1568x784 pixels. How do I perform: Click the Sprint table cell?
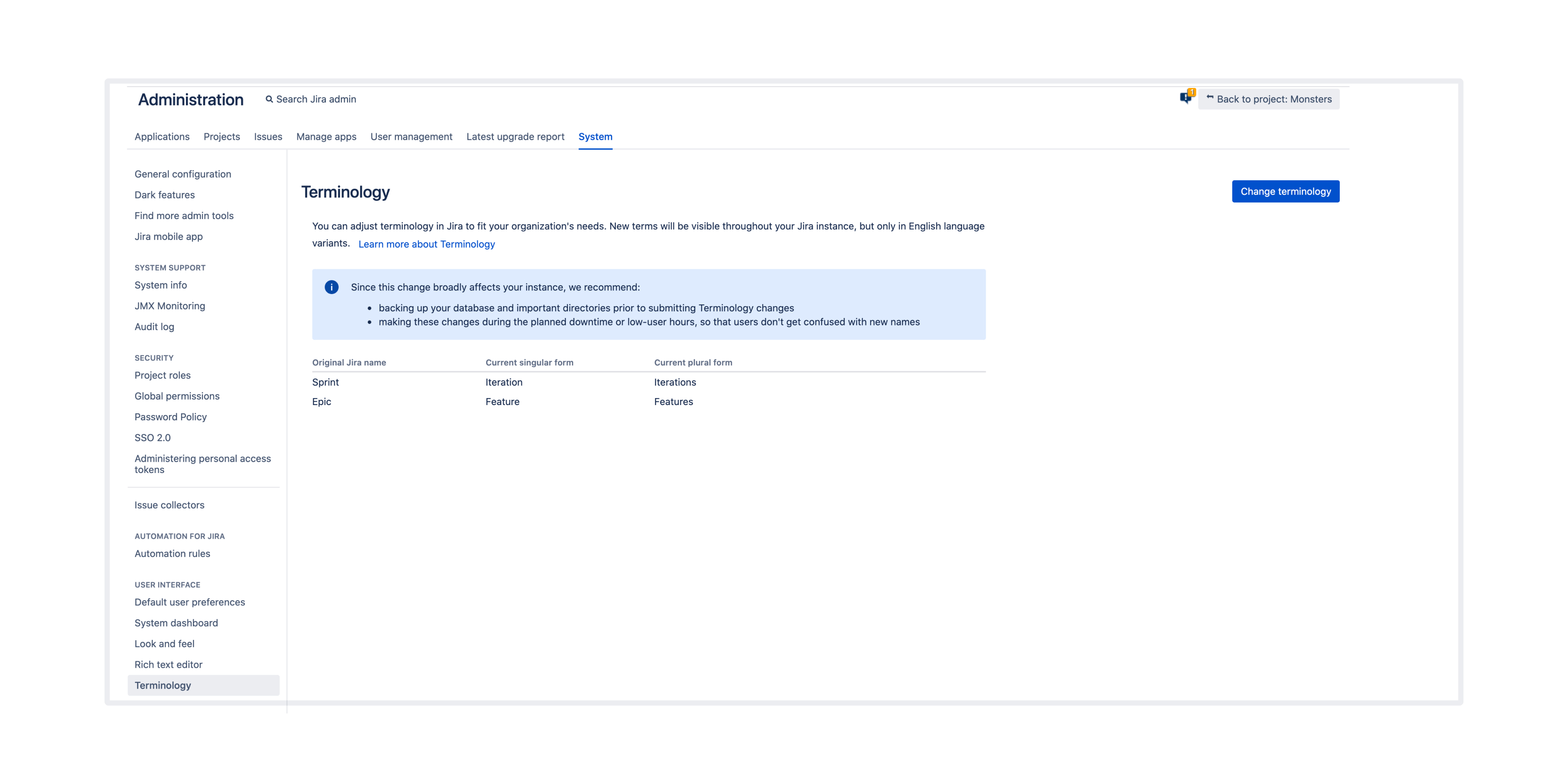[326, 382]
